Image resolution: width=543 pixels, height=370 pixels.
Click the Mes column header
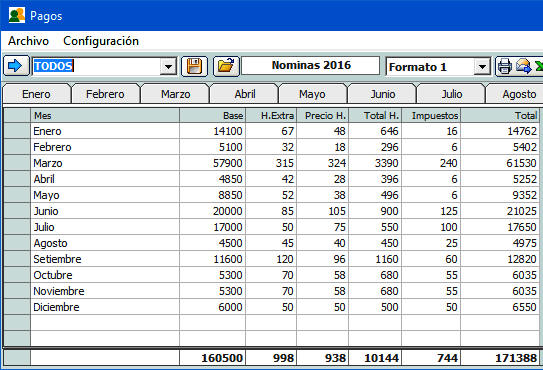pyautogui.click(x=105, y=115)
